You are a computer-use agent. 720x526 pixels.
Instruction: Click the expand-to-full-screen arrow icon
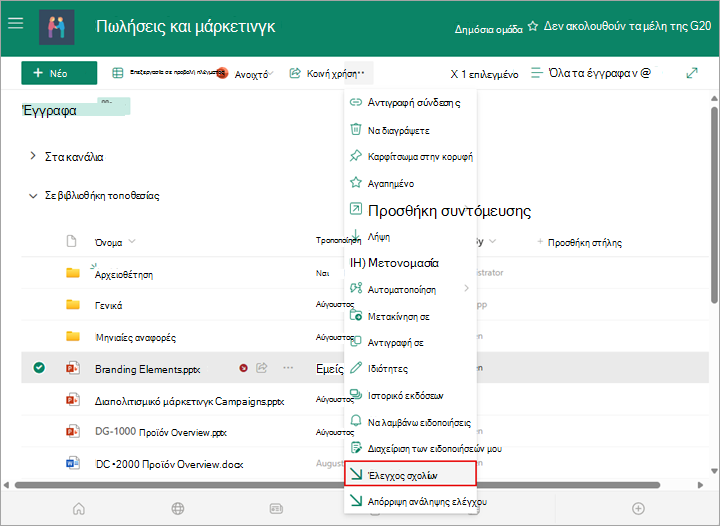pyautogui.click(x=692, y=73)
